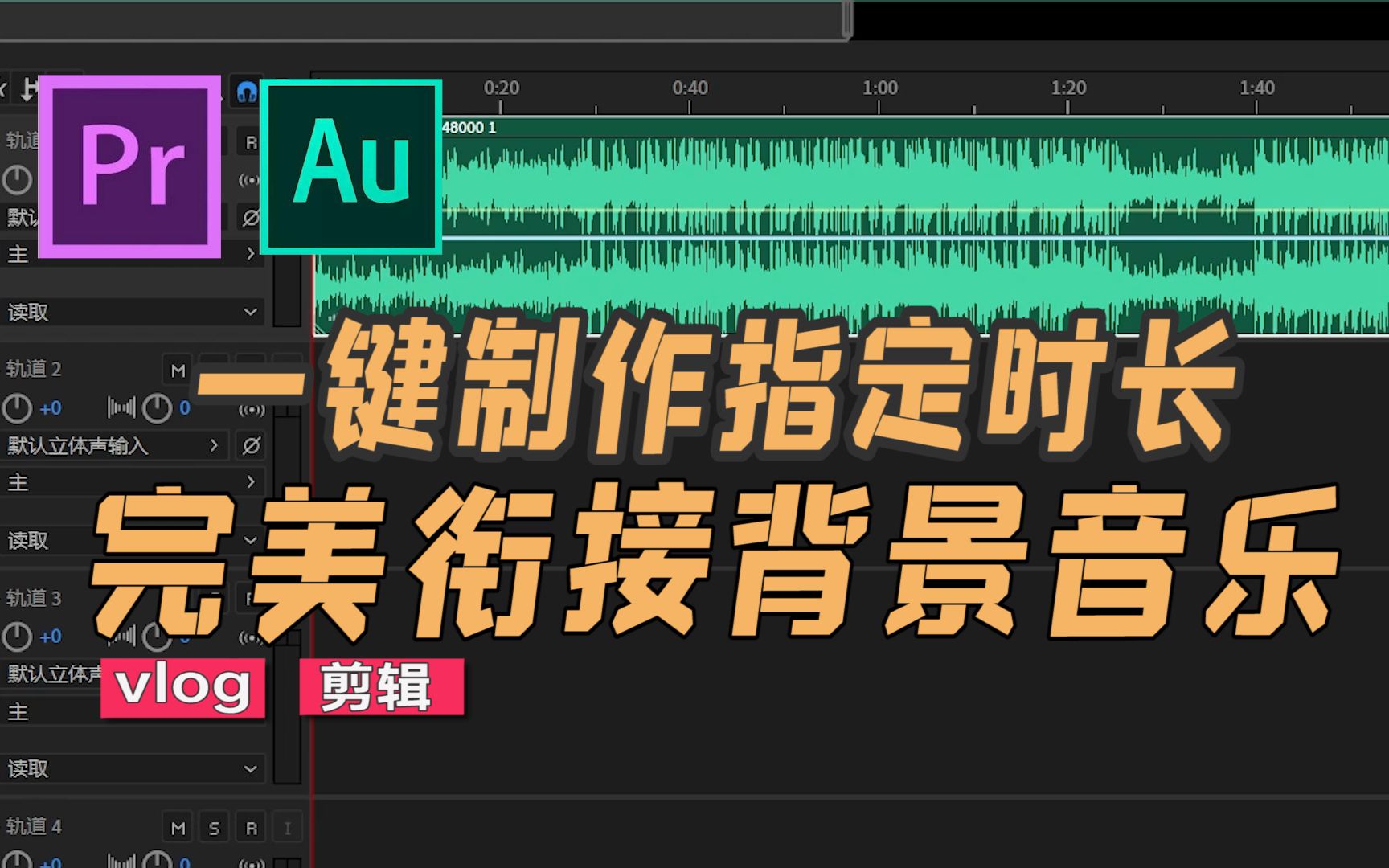Click 轨道 2 volume knob
Viewport: 1389px width, 868px height.
tap(17, 408)
